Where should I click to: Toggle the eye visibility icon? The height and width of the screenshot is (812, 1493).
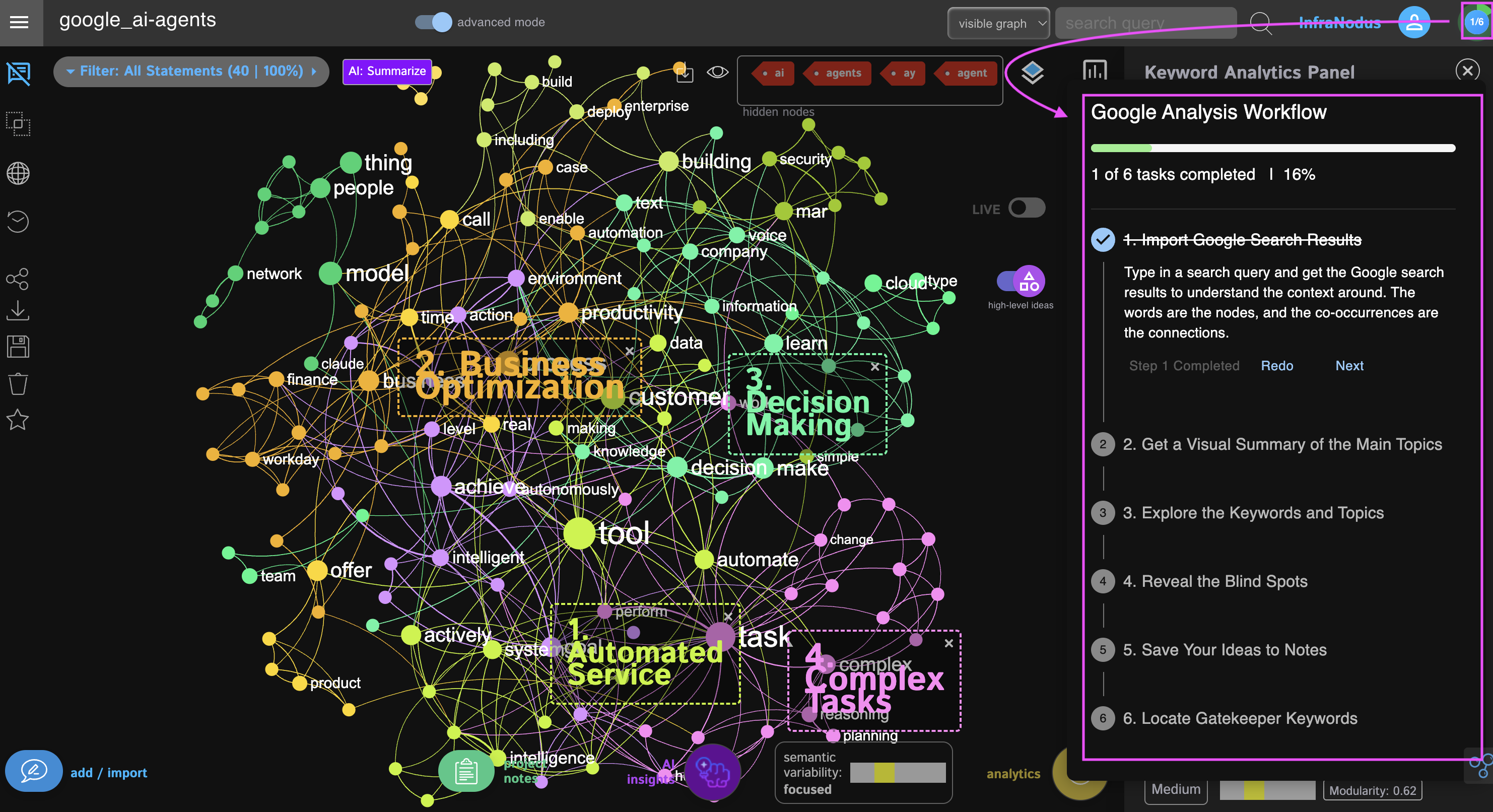tap(717, 72)
